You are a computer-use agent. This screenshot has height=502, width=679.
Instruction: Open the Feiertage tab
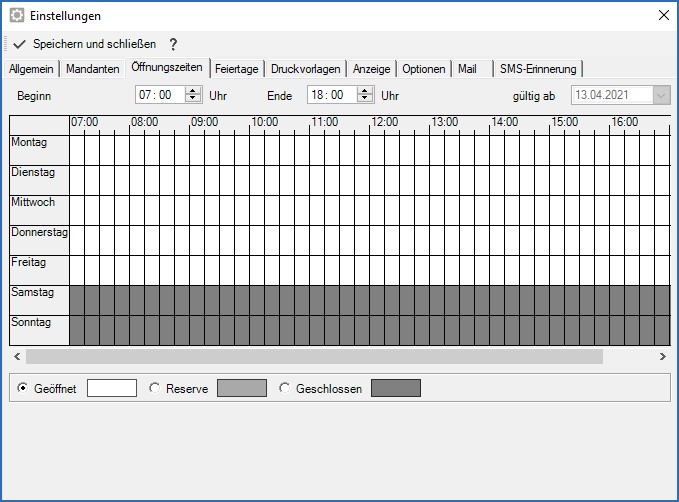point(237,69)
